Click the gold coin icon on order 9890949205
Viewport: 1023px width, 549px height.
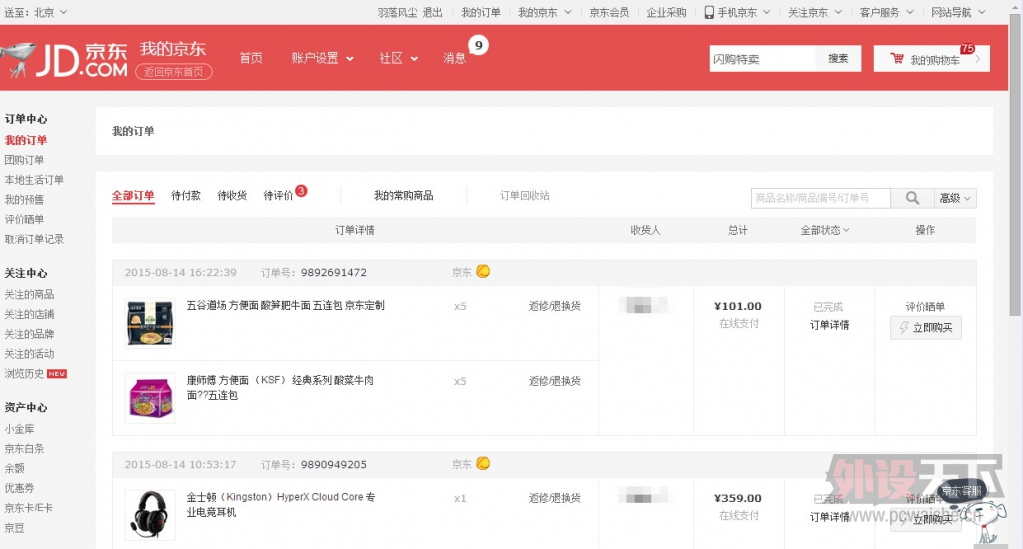coord(483,463)
